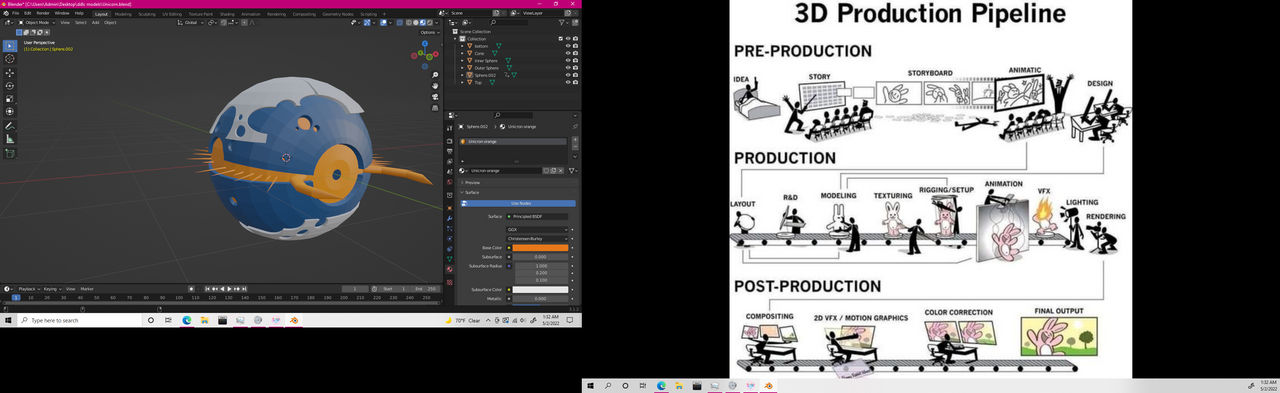Screen dimensions: 1280x393
Task: Open the GGX distribution dropdown
Action: 537,229
